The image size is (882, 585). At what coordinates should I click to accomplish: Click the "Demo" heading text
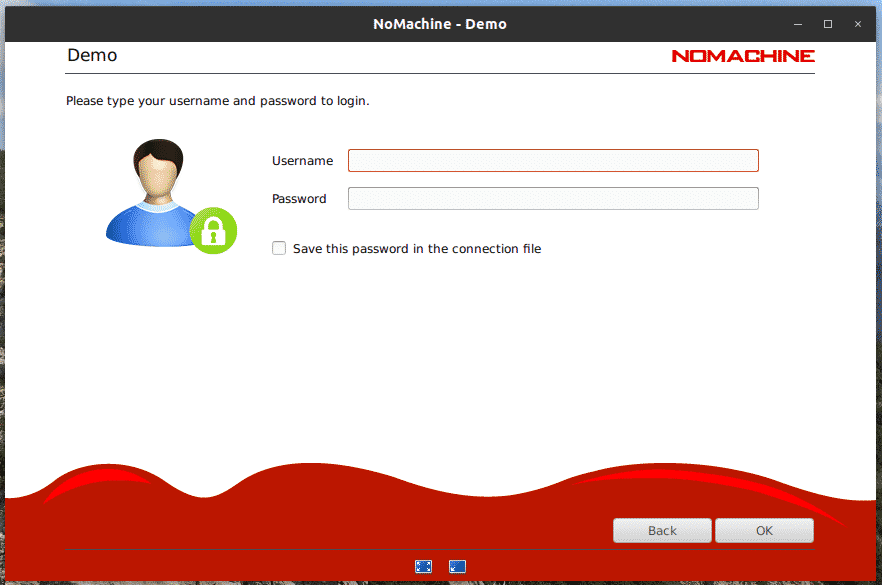(92, 55)
